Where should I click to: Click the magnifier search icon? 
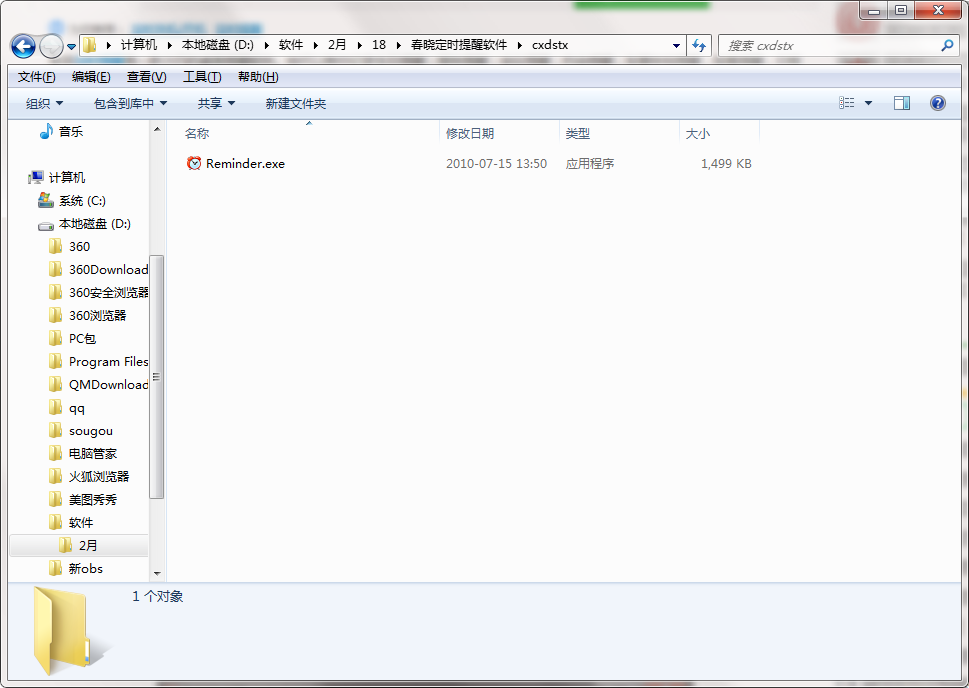pyautogui.click(x=947, y=45)
